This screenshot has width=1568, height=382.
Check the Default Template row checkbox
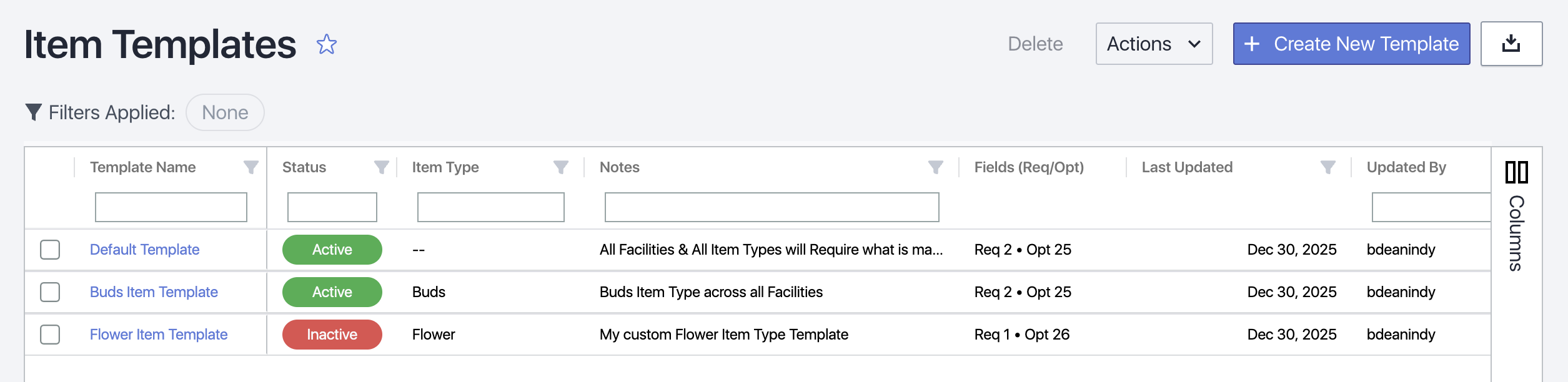point(50,250)
